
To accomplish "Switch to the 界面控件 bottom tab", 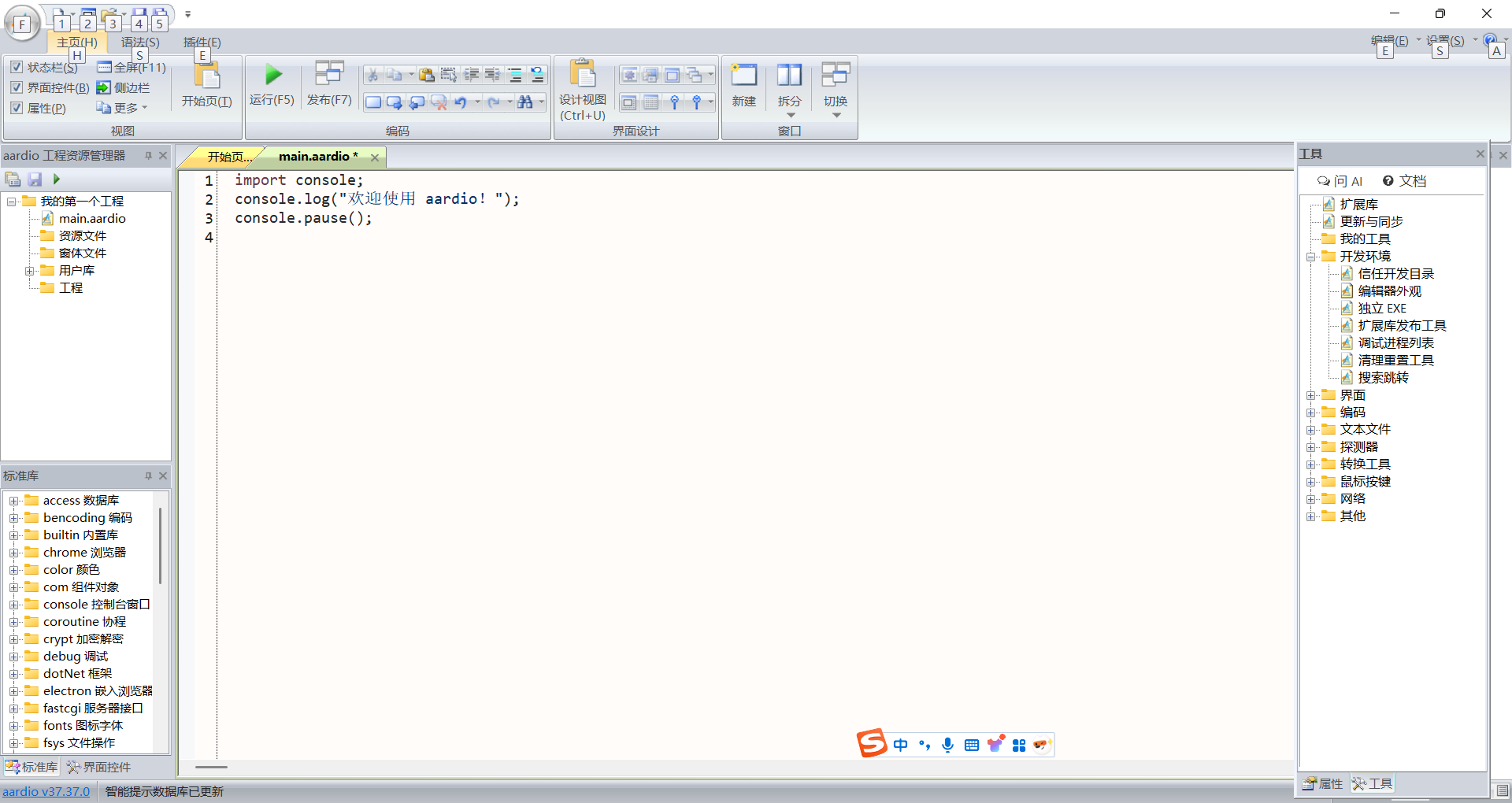I will click(99, 767).
